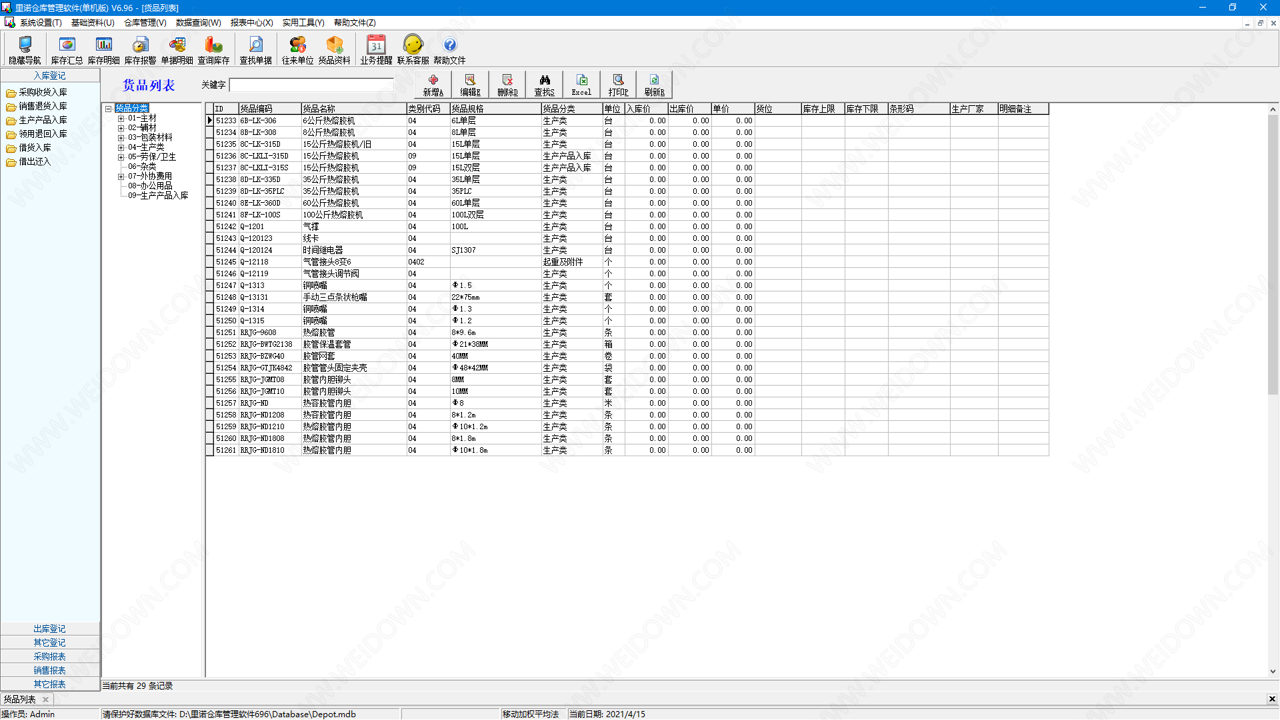Open the 报表中心(X) menu
Image resolution: width=1280 pixels, height=720 pixels.
click(252, 22)
